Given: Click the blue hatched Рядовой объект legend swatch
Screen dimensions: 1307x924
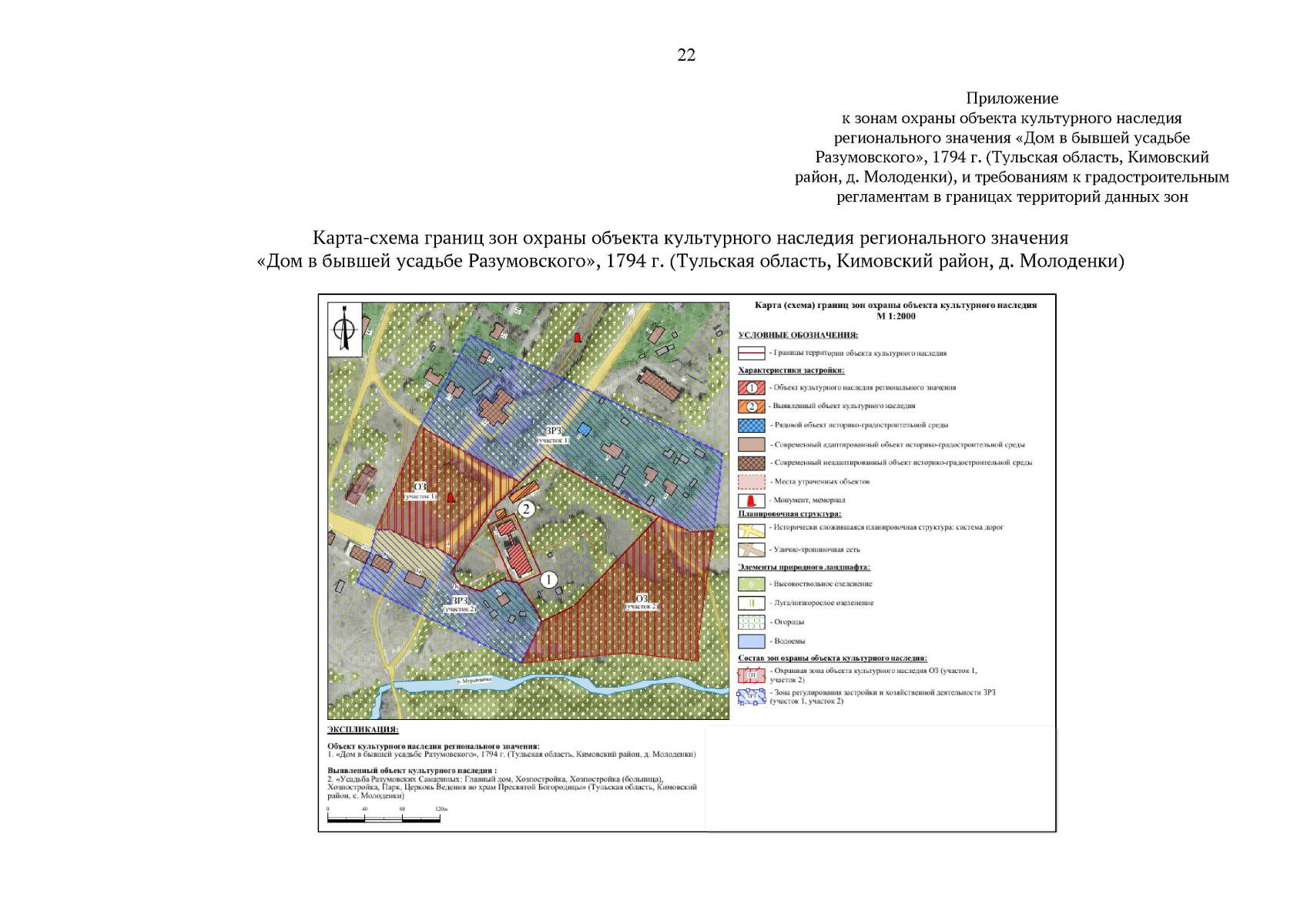Looking at the screenshot, I should pos(751,425).
